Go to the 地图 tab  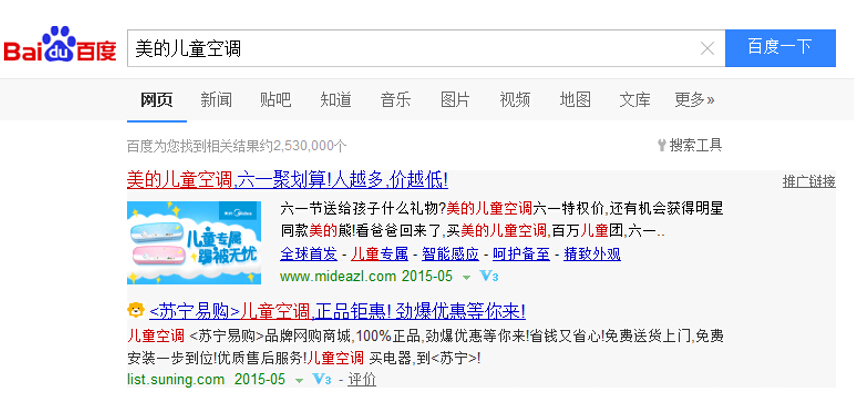(575, 100)
